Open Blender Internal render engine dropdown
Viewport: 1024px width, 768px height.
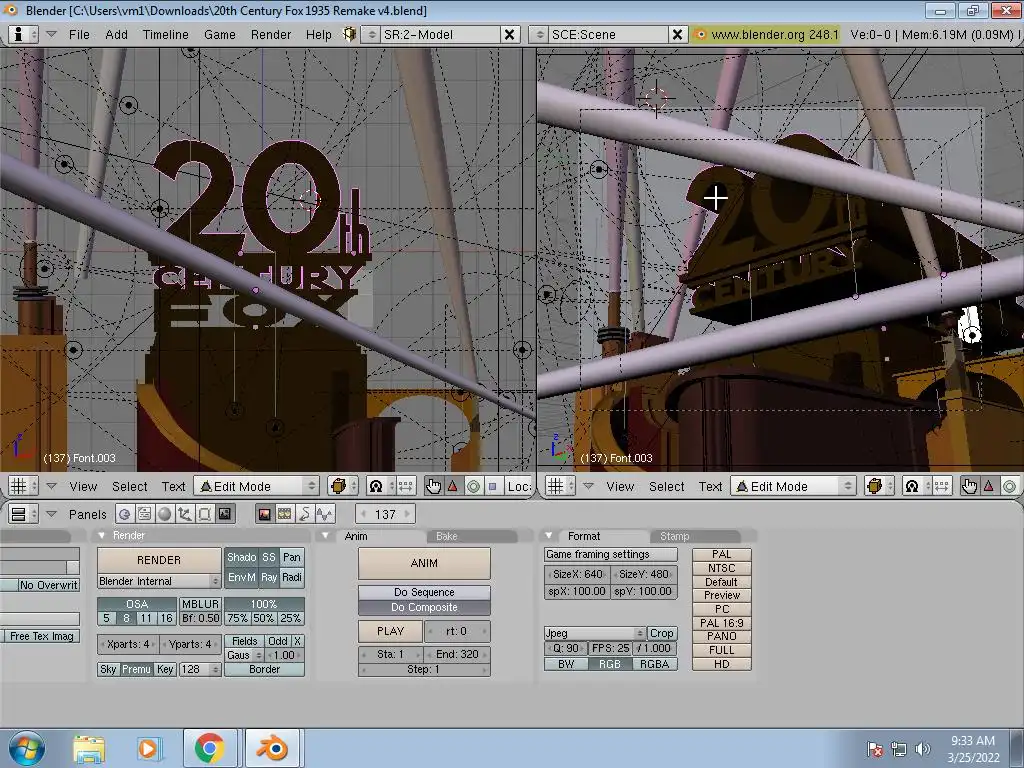(x=159, y=581)
